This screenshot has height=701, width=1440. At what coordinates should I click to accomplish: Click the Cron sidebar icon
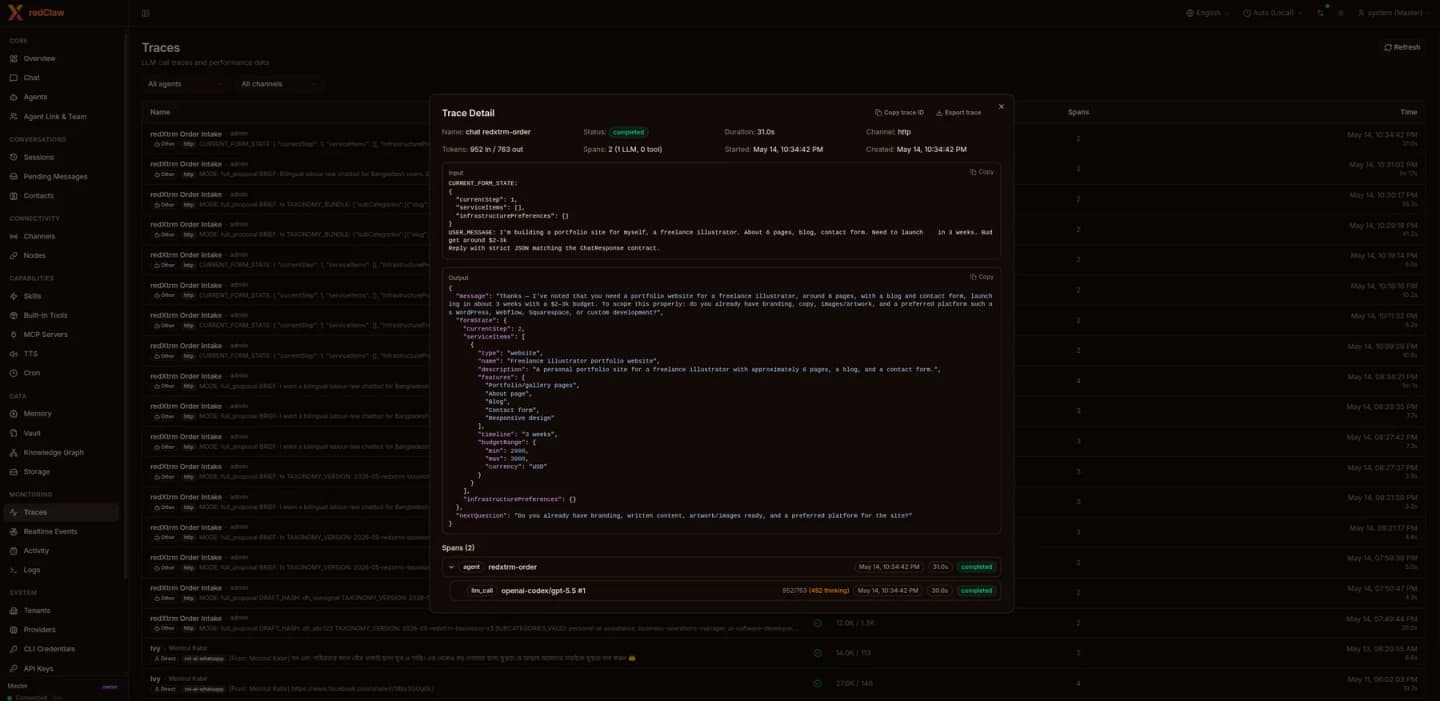[x=14, y=373]
